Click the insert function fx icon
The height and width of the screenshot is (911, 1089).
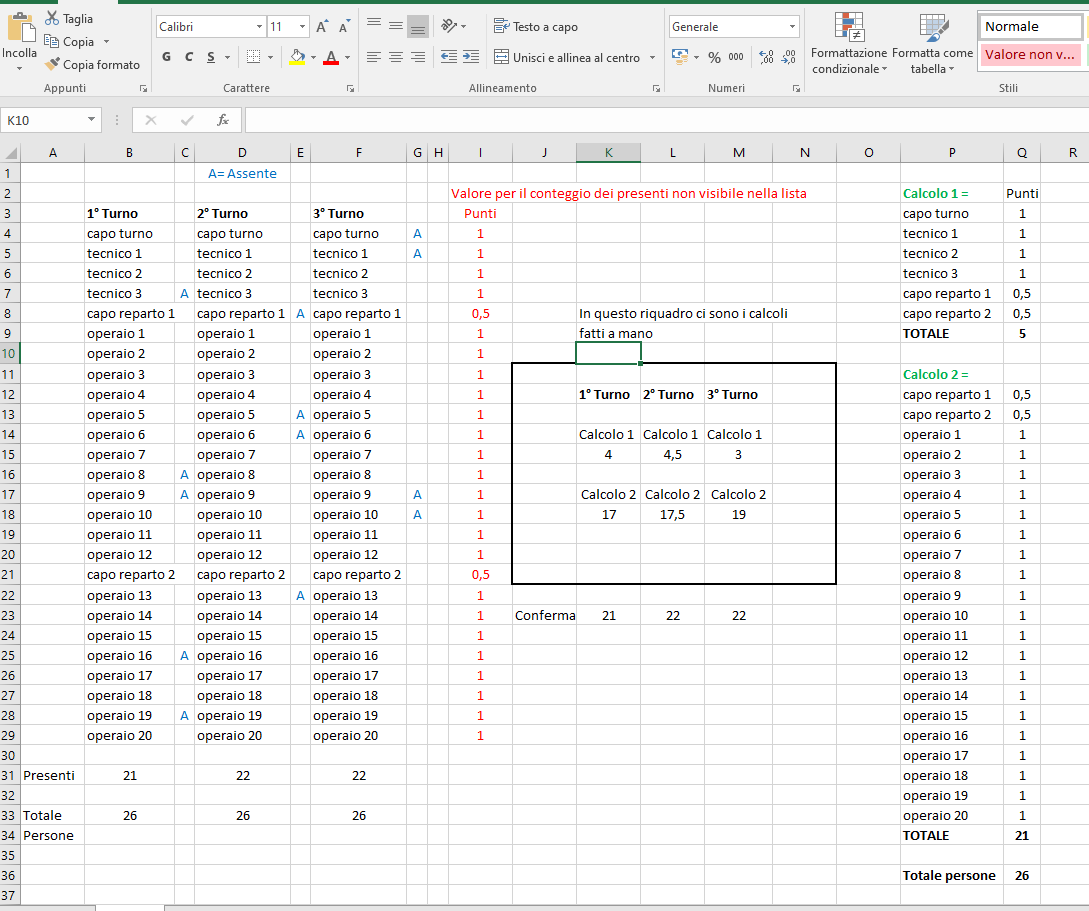[x=223, y=120]
